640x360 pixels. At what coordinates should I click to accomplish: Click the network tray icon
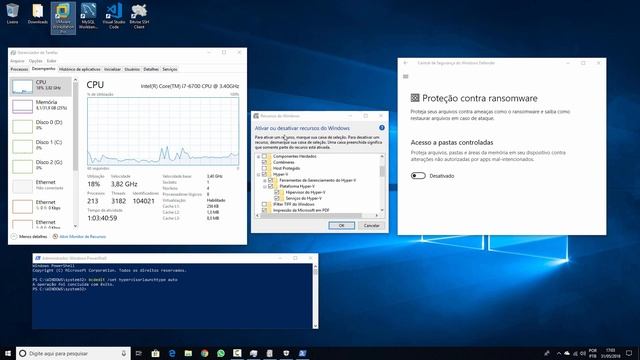575,353
